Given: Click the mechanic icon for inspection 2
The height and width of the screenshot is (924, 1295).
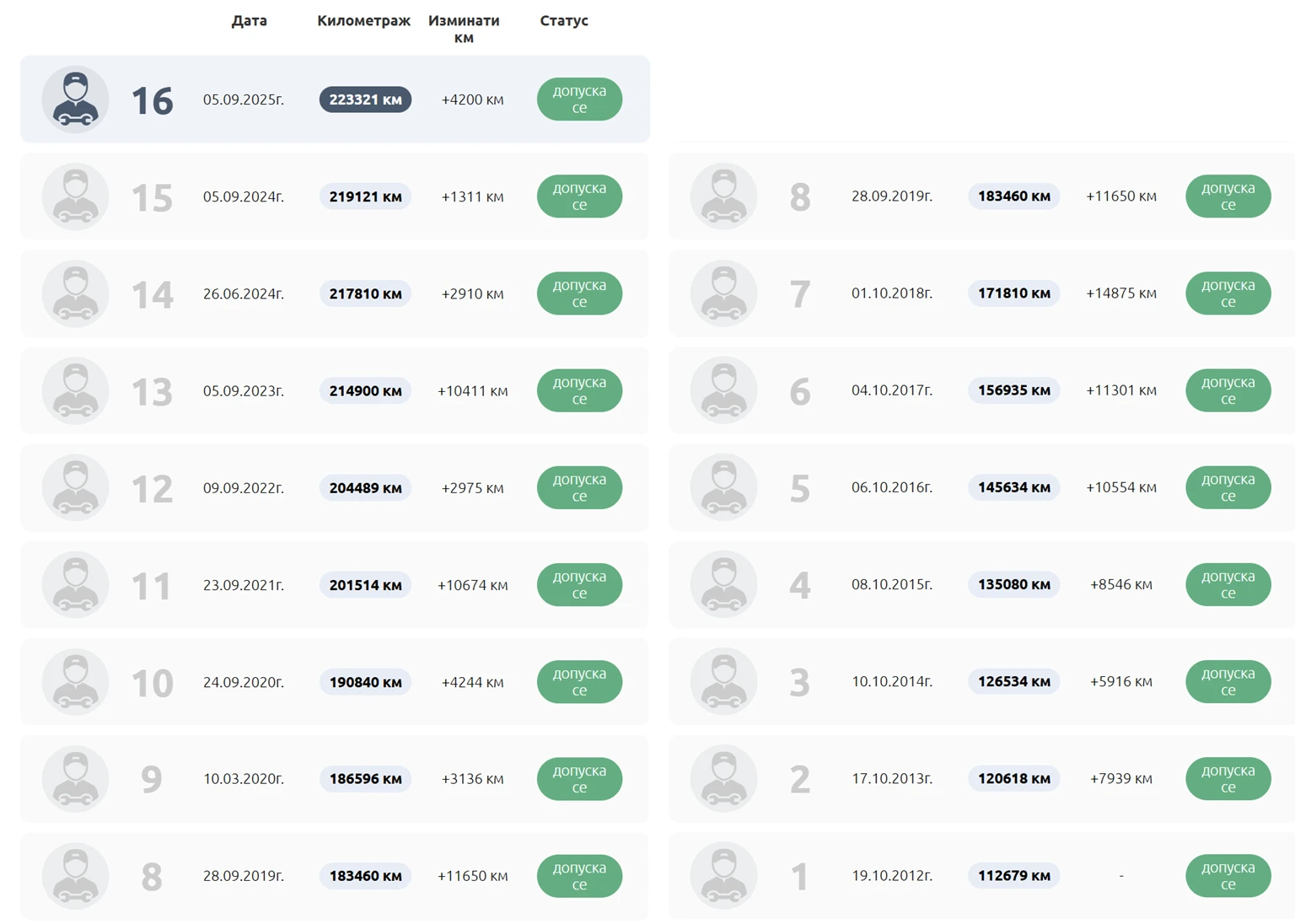Looking at the screenshot, I should (723, 778).
